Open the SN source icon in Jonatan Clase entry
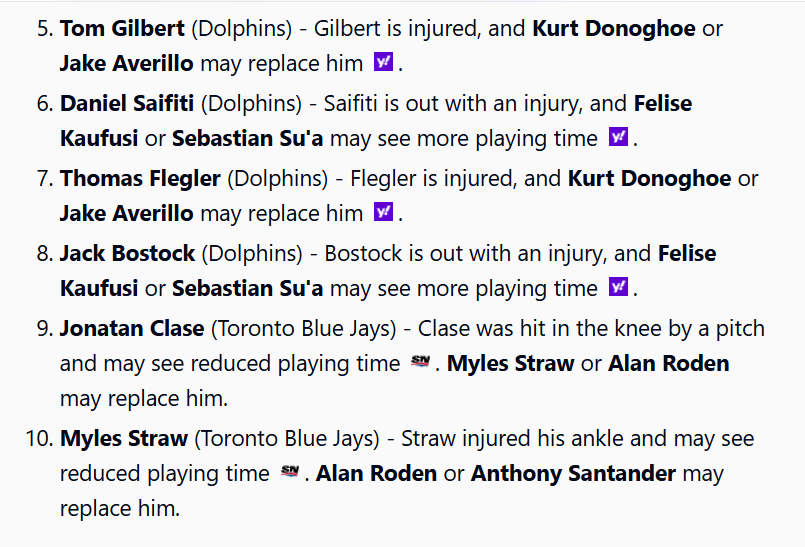 420,362
